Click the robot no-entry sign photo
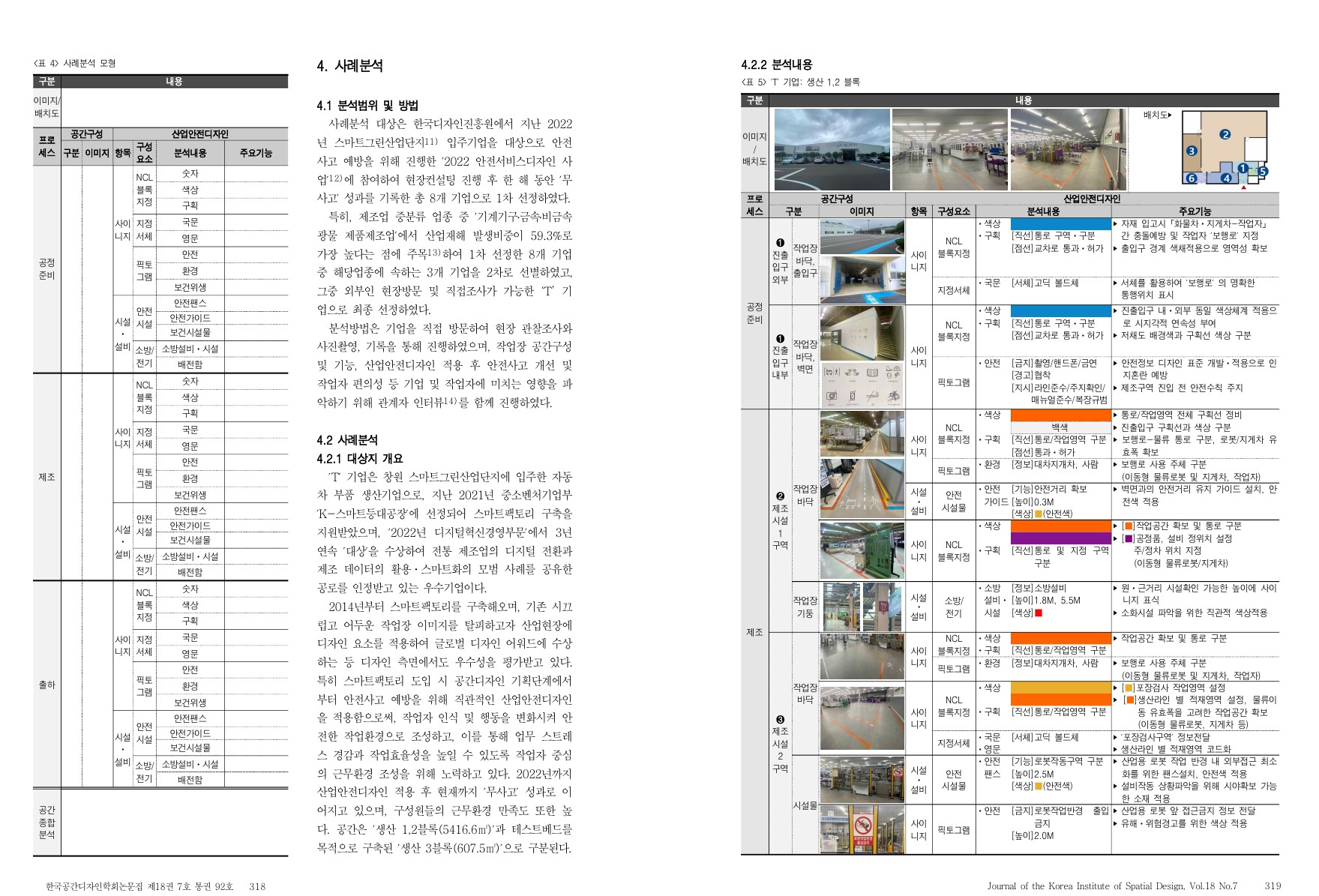This screenshot has width=1319, height=896. pos(861,830)
